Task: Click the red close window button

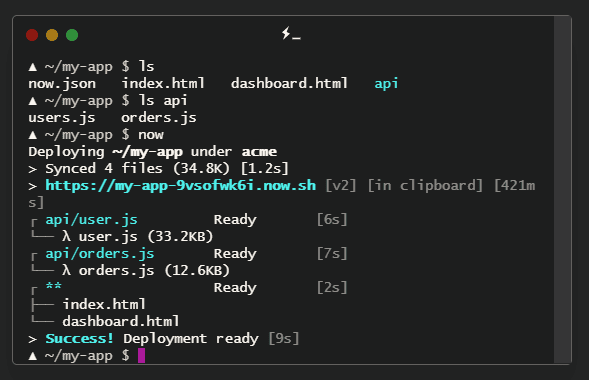Action: point(32,35)
